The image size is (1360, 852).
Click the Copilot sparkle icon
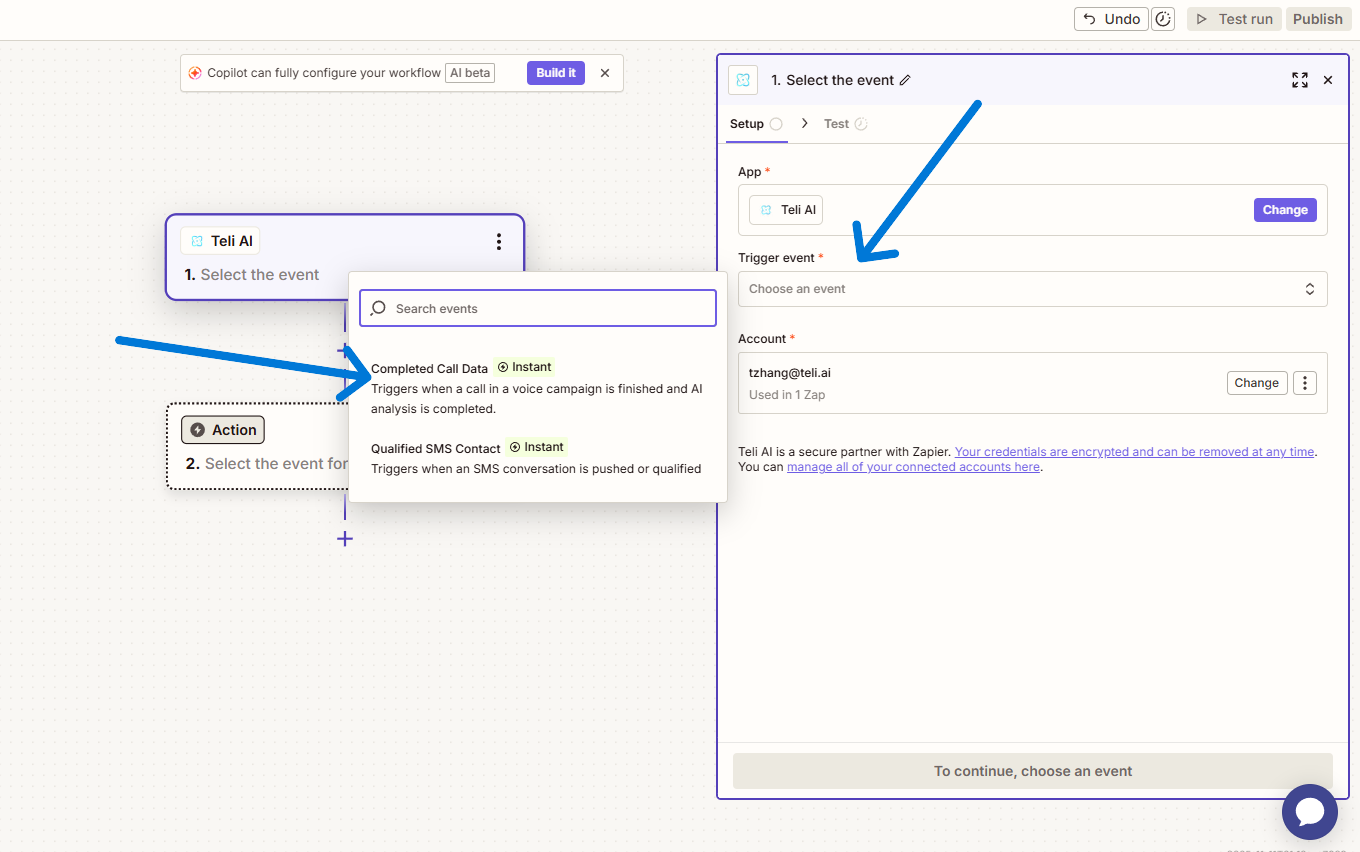pyautogui.click(x=195, y=73)
